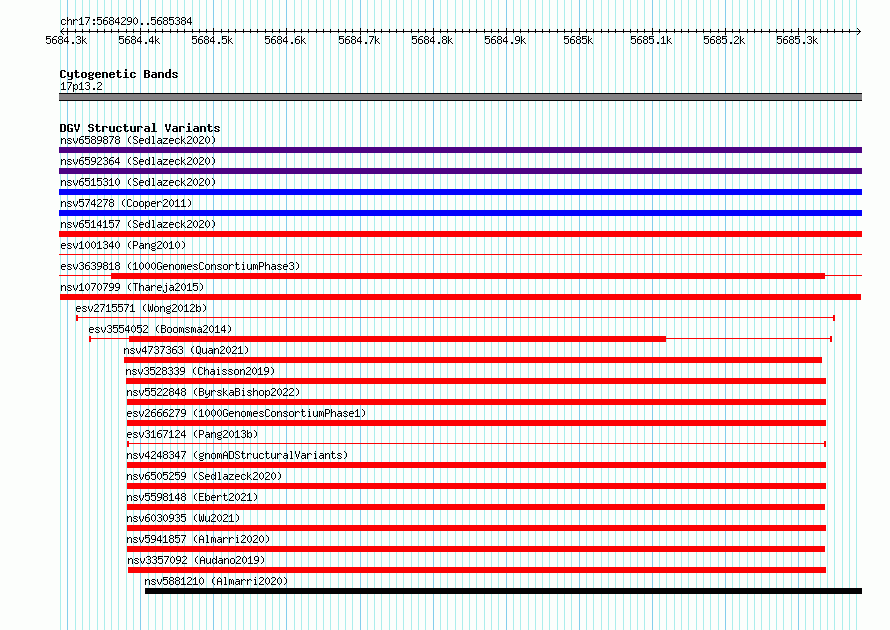
Task: Click the red bar for esv3639818
Action: (x=468, y=276)
